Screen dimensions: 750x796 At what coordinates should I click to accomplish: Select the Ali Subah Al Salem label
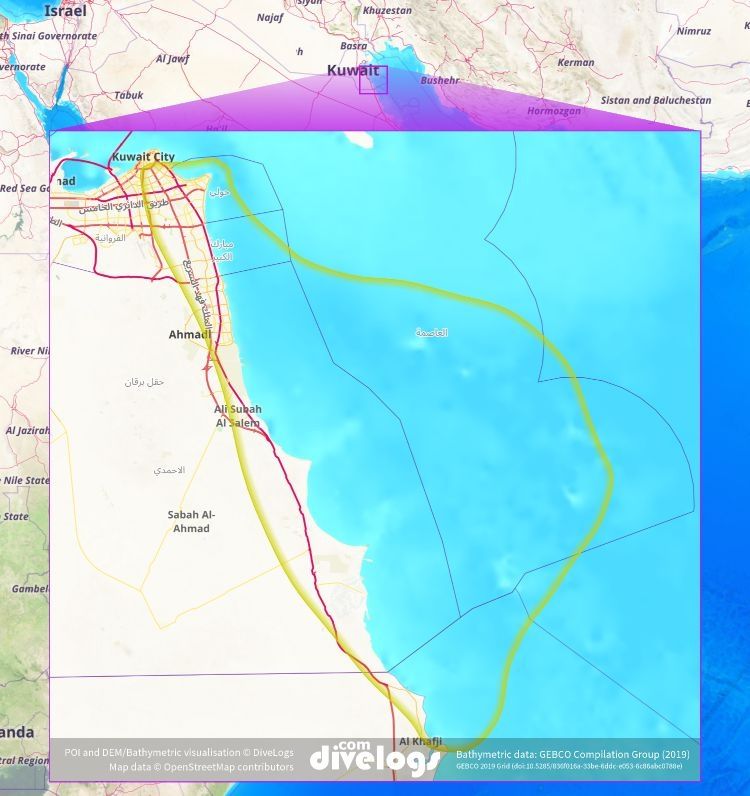[x=238, y=416]
